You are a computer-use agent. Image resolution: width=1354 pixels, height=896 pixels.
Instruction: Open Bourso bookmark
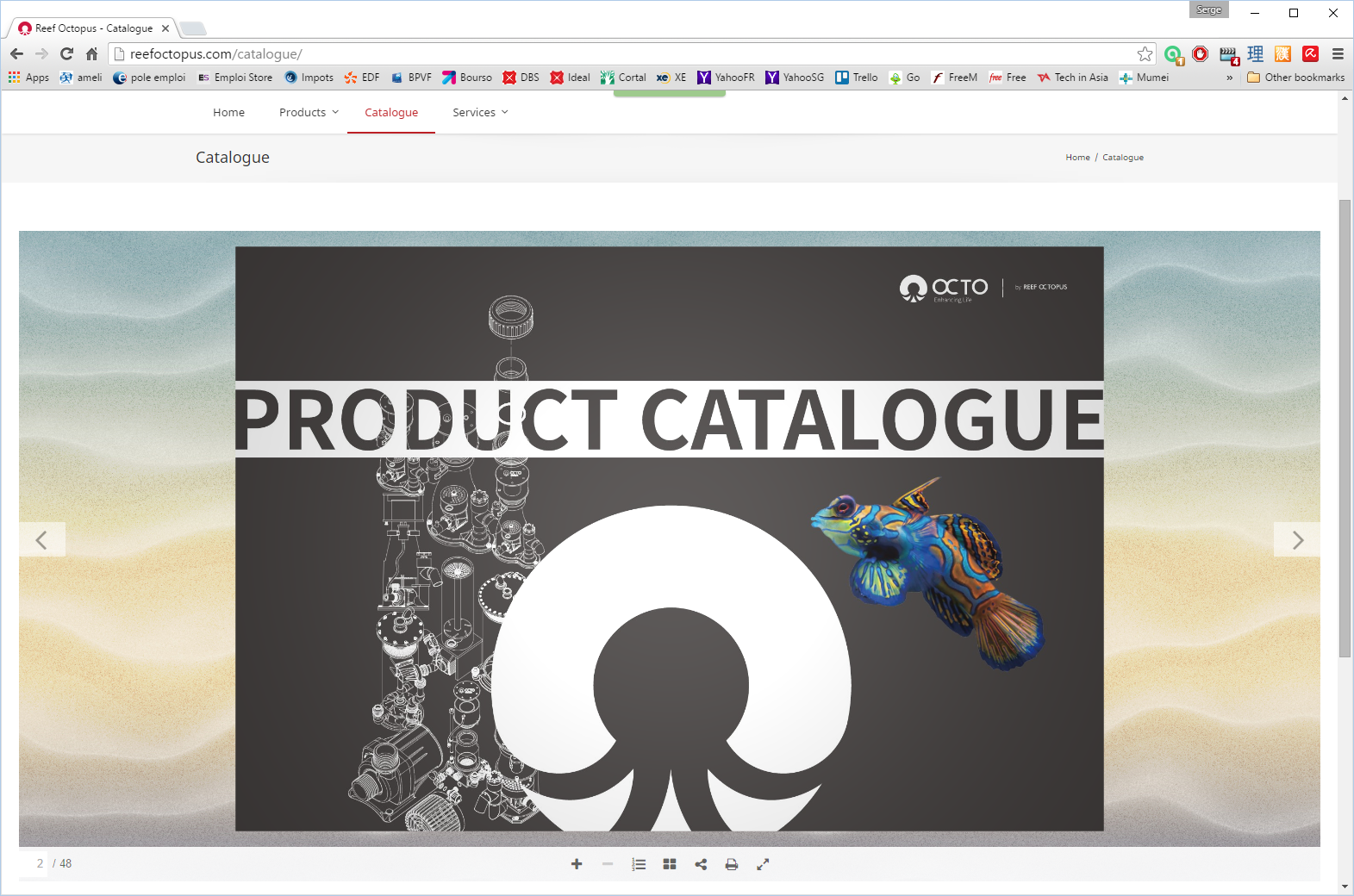[x=467, y=78]
